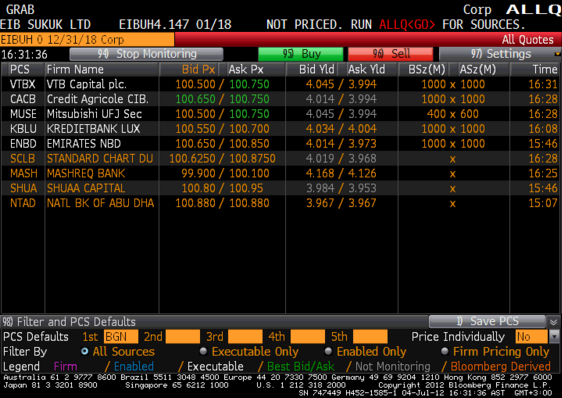Select the MASHREQ BANK firm name

(x=86, y=174)
